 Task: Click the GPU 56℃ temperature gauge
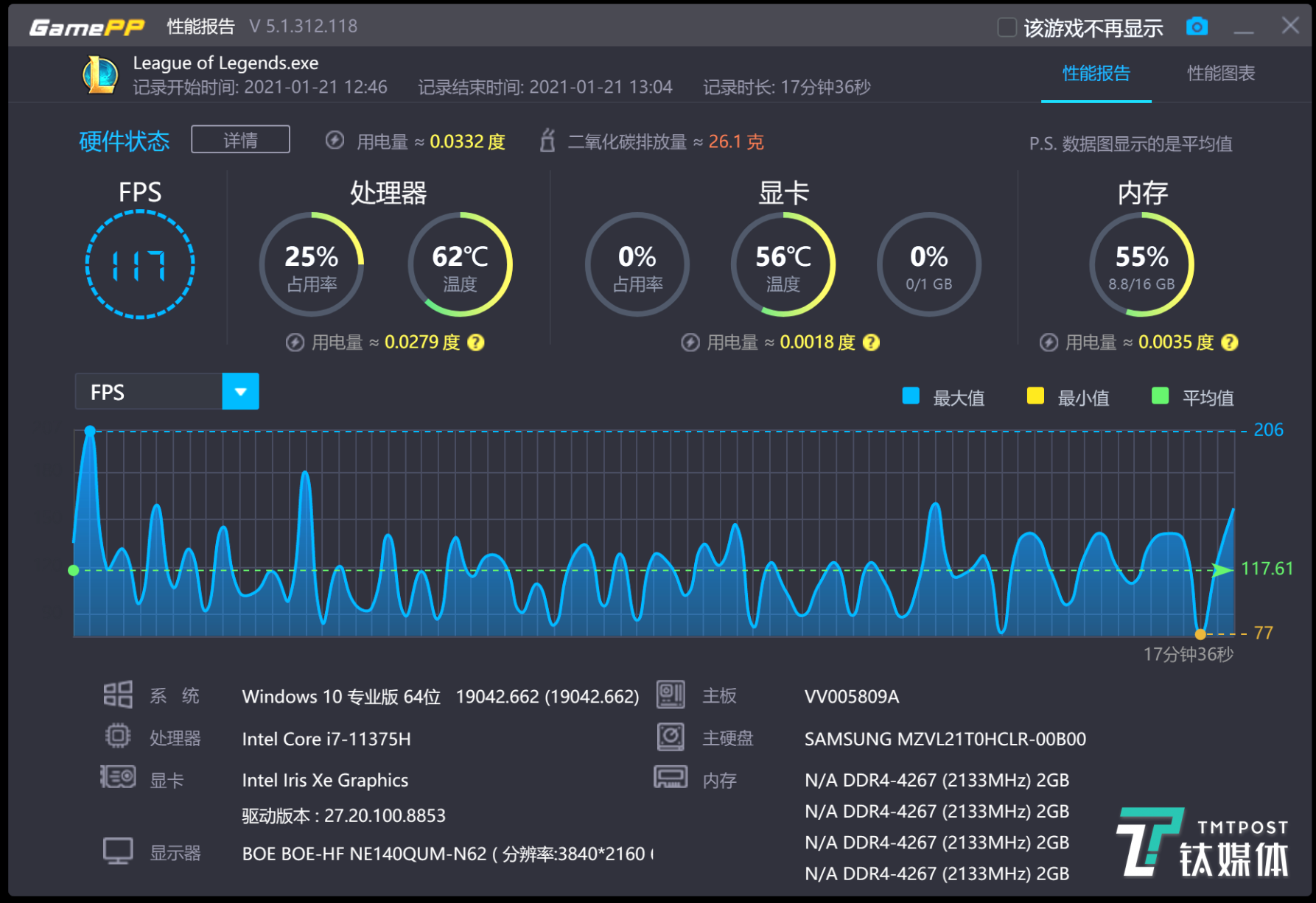[x=783, y=264]
